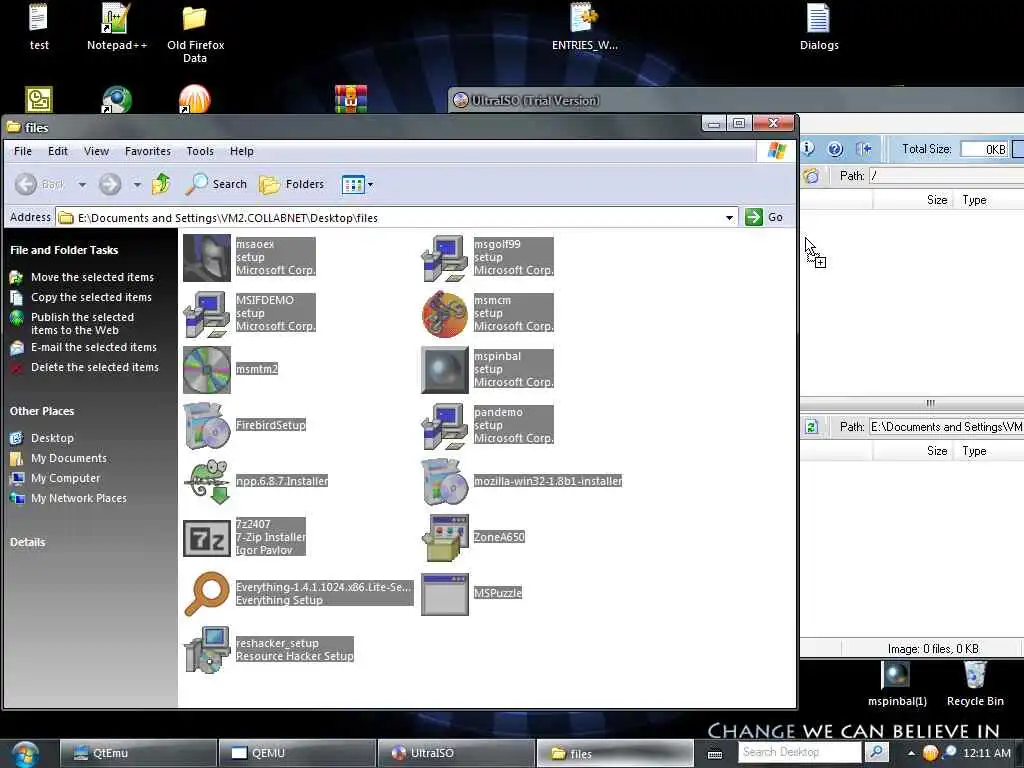The width and height of the screenshot is (1024, 768).
Task: Click the Forward navigation arrow
Action: 110,184
